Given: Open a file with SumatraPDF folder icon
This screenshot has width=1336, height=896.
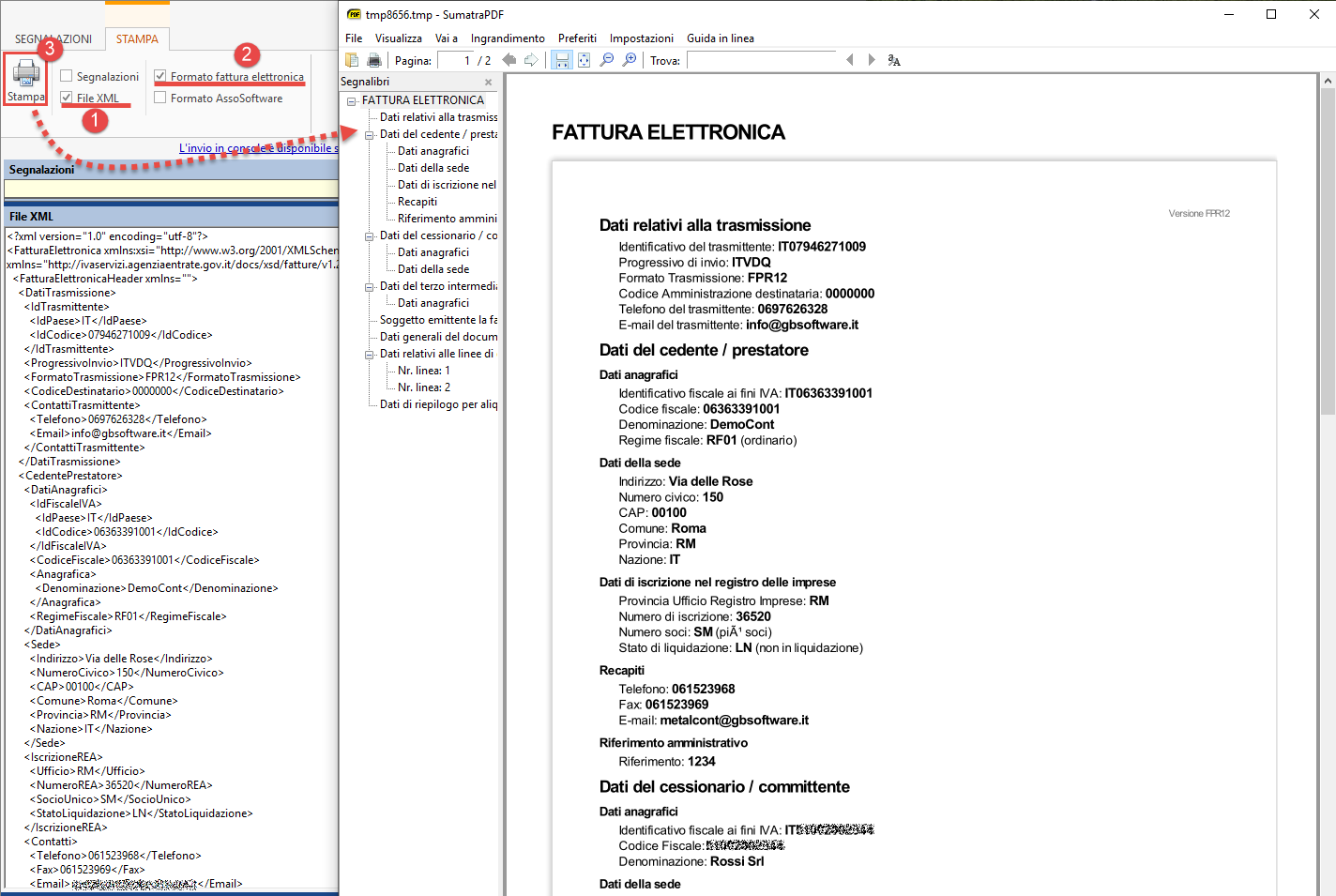Looking at the screenshot, I should point(353,60).
